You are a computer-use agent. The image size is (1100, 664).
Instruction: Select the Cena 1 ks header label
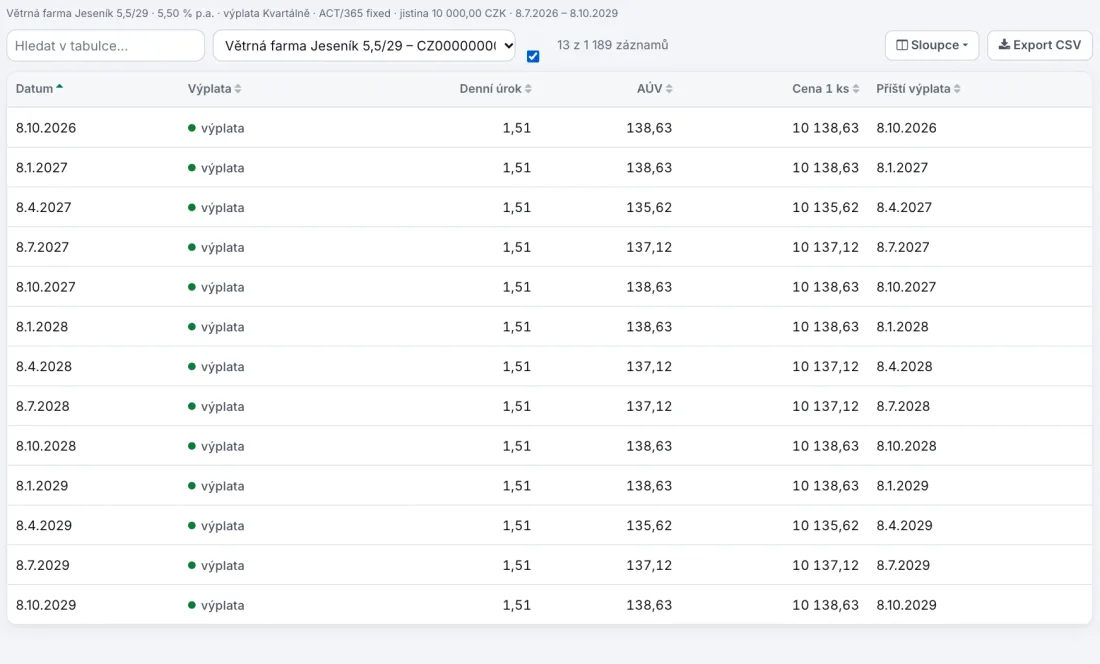tap(821, 89)
